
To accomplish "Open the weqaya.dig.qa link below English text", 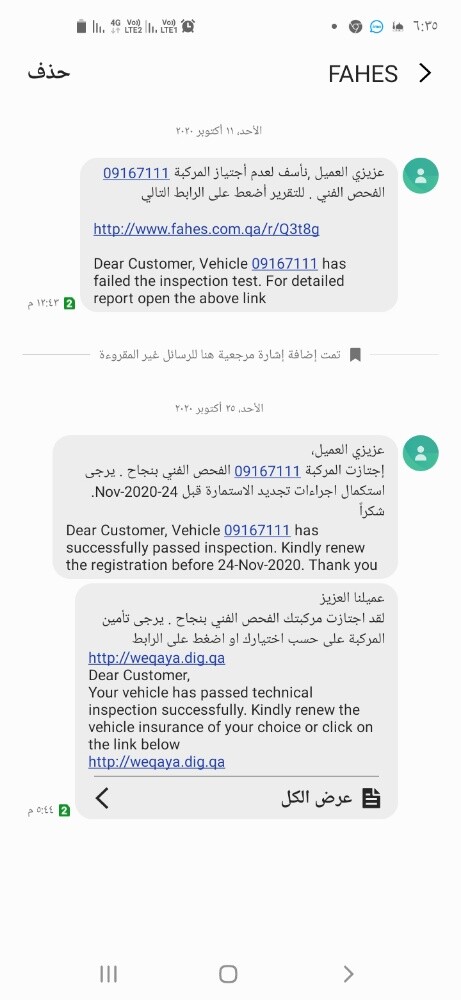I will click(156, 761).
